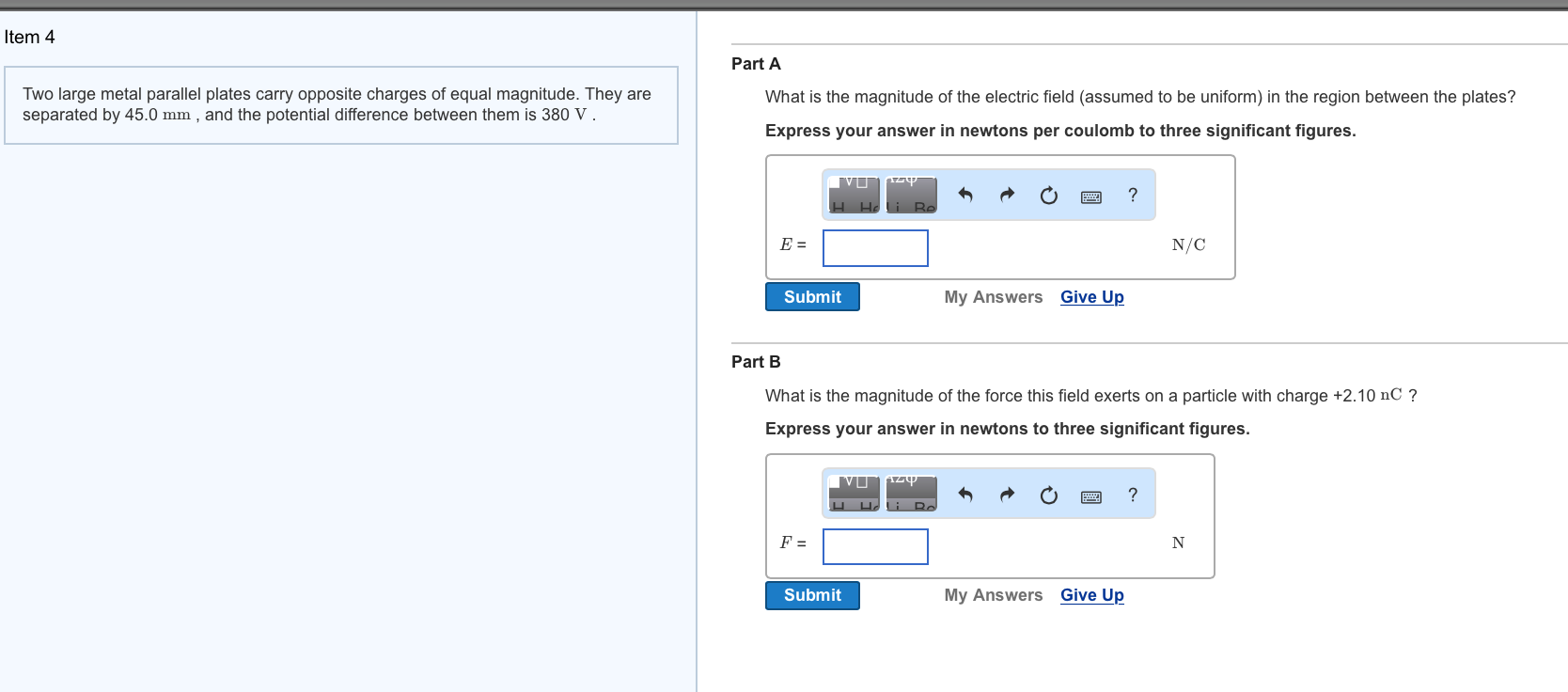Click the undo icon in Part B toolbar
Image resolution: width=1568 pixels, height=692 pixels.
(964, 494)
